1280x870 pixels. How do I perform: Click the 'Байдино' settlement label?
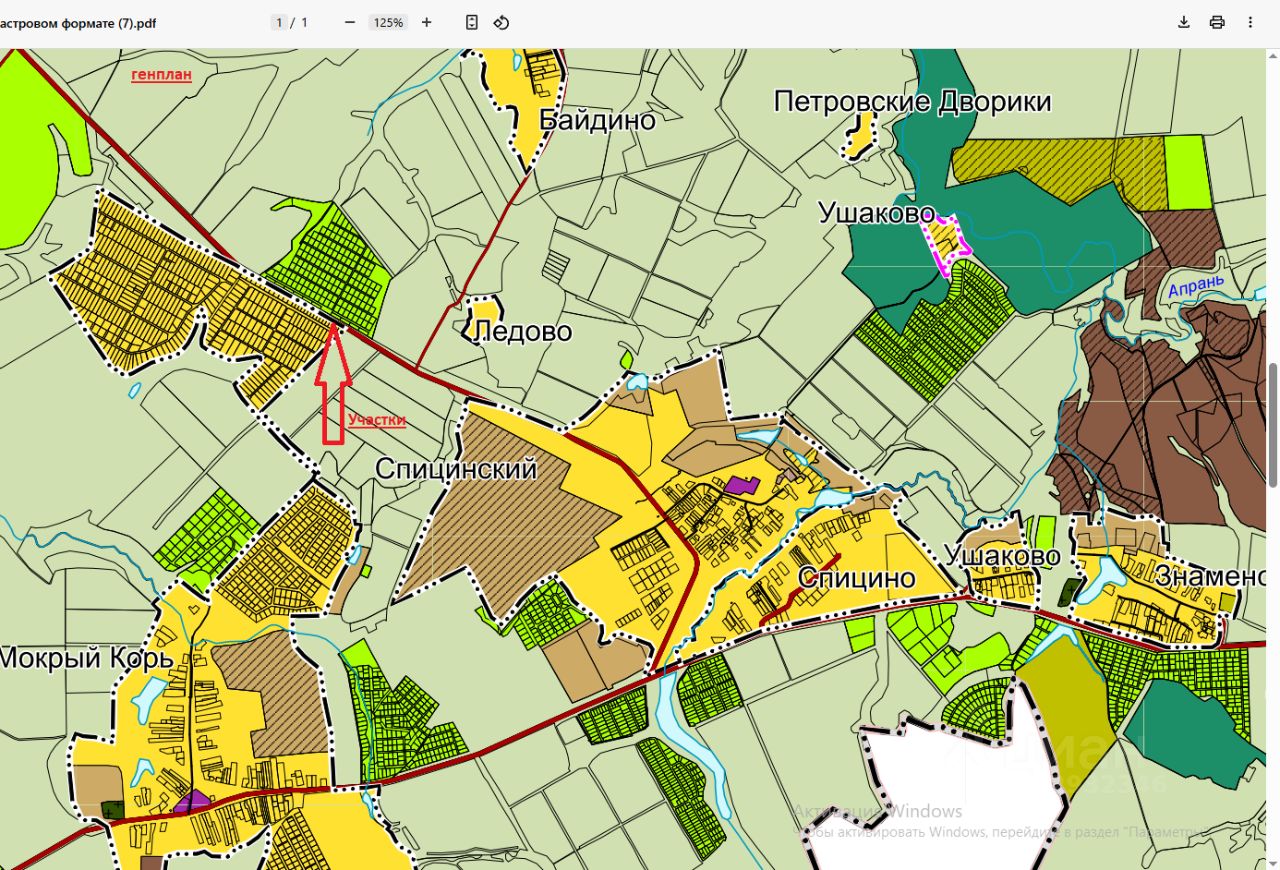click(x=597, y=121)
